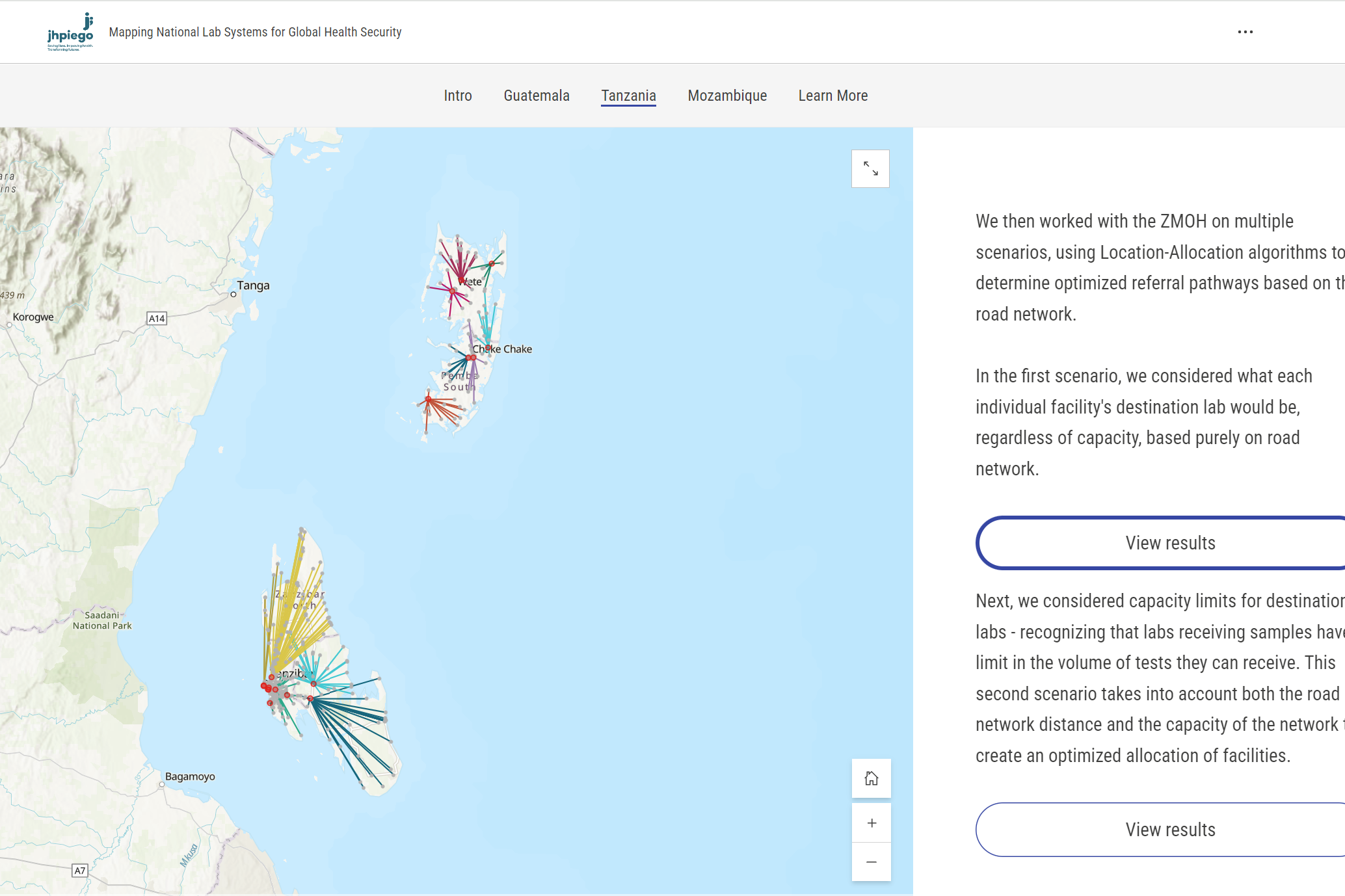Zoom in on the map
Viewport: 1345px width, 896px height.
pyautogui.click(x=871, y=823)
